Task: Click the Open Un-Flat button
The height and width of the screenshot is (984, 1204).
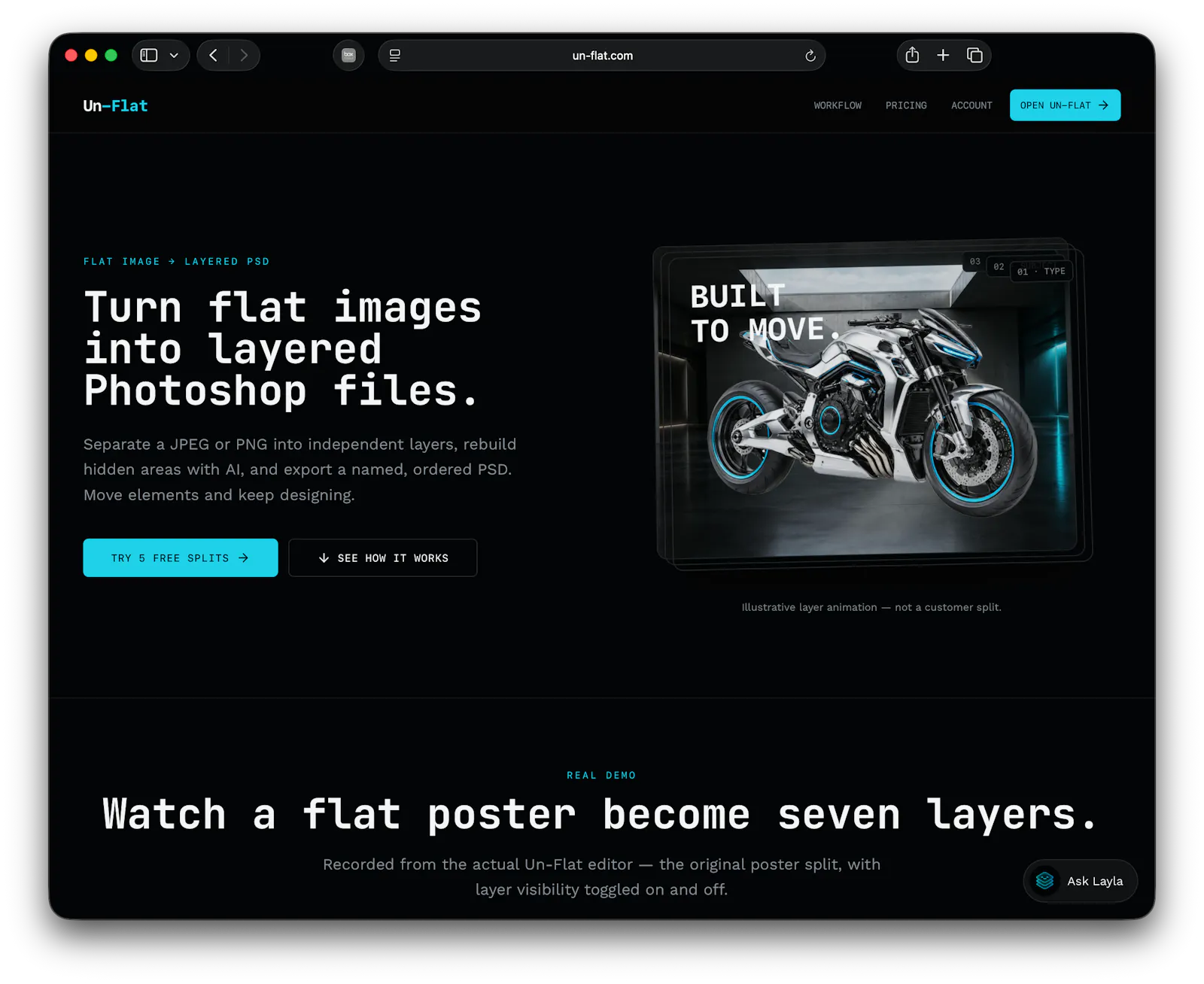Action: [x=1065, y=105]
